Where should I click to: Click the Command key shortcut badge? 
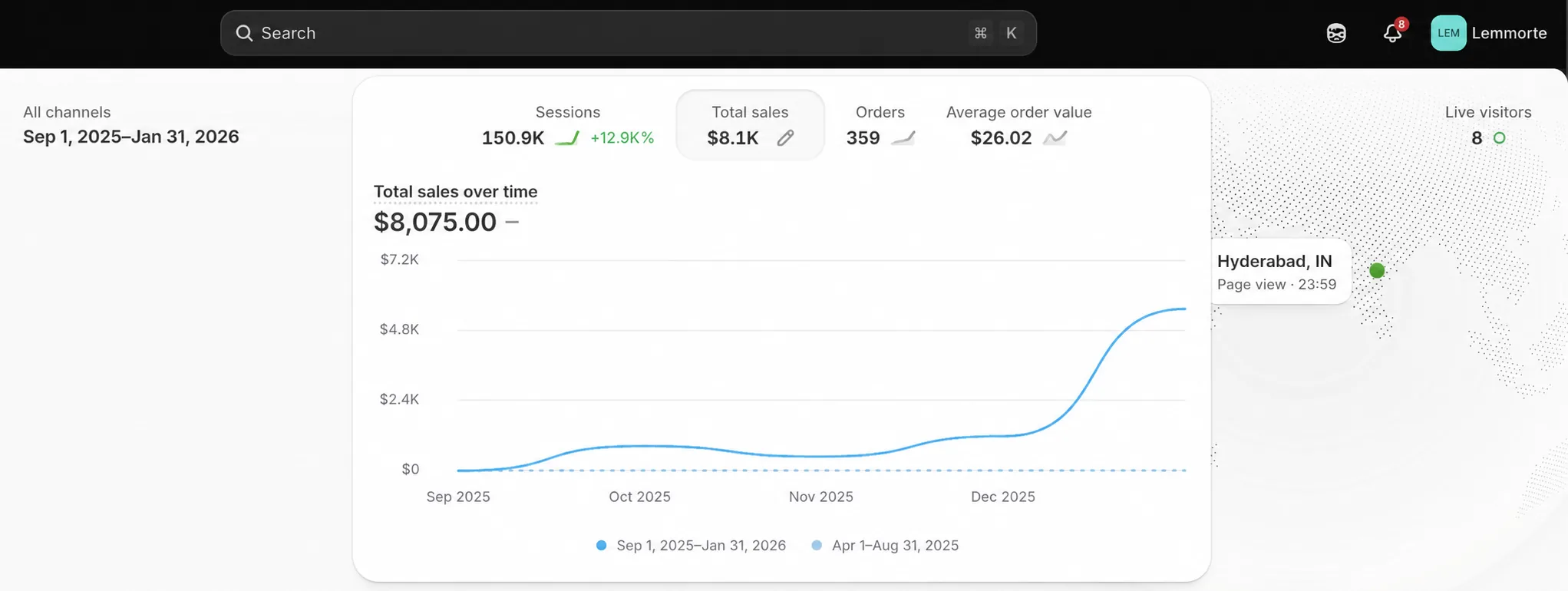pyautogui.click(x=980, y=33)
